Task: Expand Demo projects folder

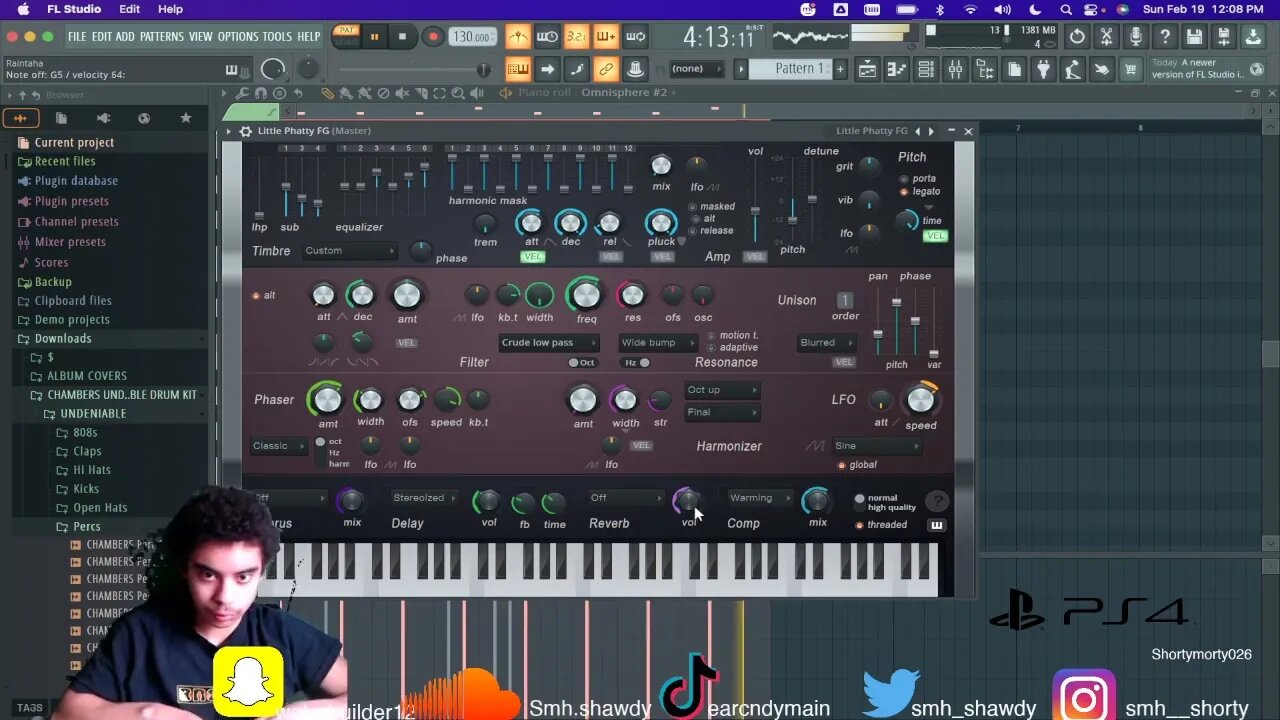Action: coord(72,320)
